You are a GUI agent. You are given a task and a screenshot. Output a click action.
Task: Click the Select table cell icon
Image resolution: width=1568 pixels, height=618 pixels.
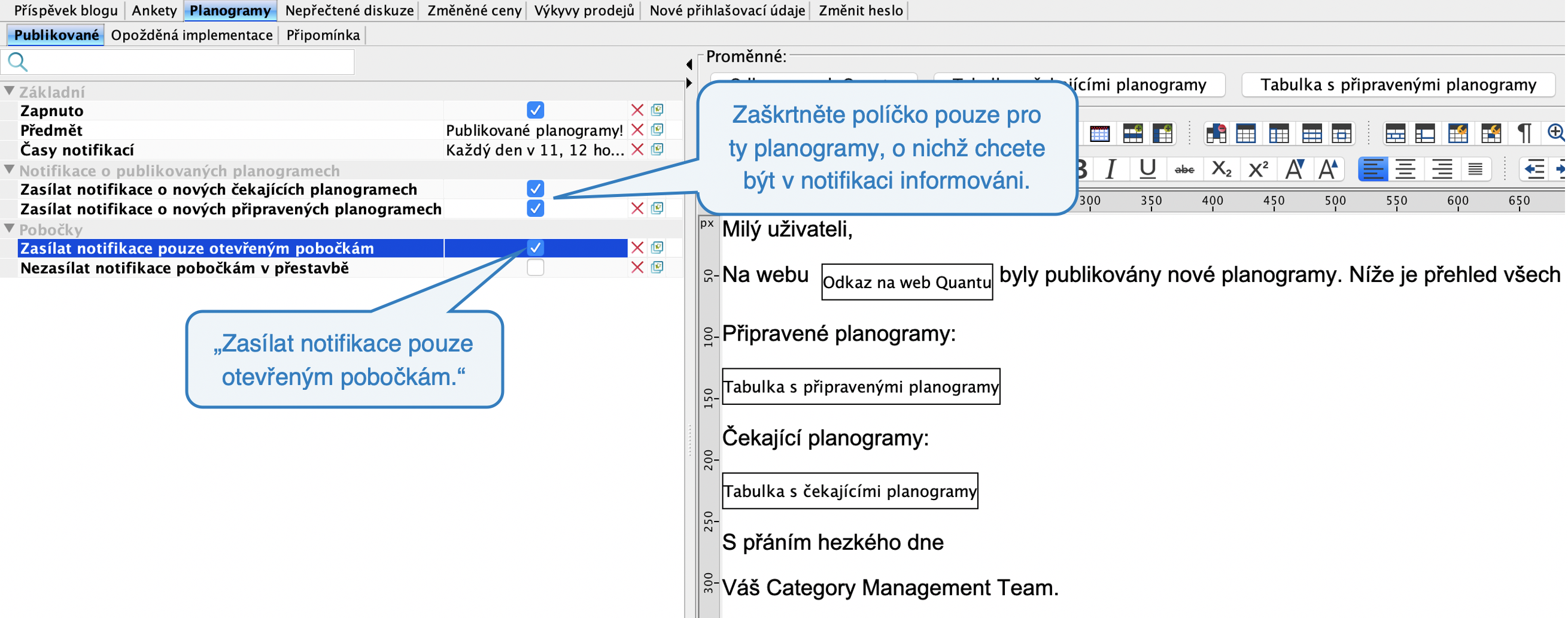click(1342, 133)
